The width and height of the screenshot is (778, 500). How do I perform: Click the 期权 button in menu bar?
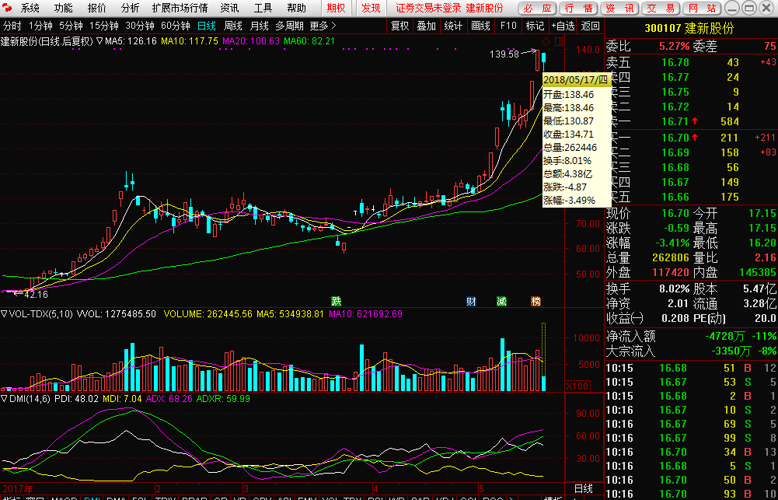[x=336, y=8]
